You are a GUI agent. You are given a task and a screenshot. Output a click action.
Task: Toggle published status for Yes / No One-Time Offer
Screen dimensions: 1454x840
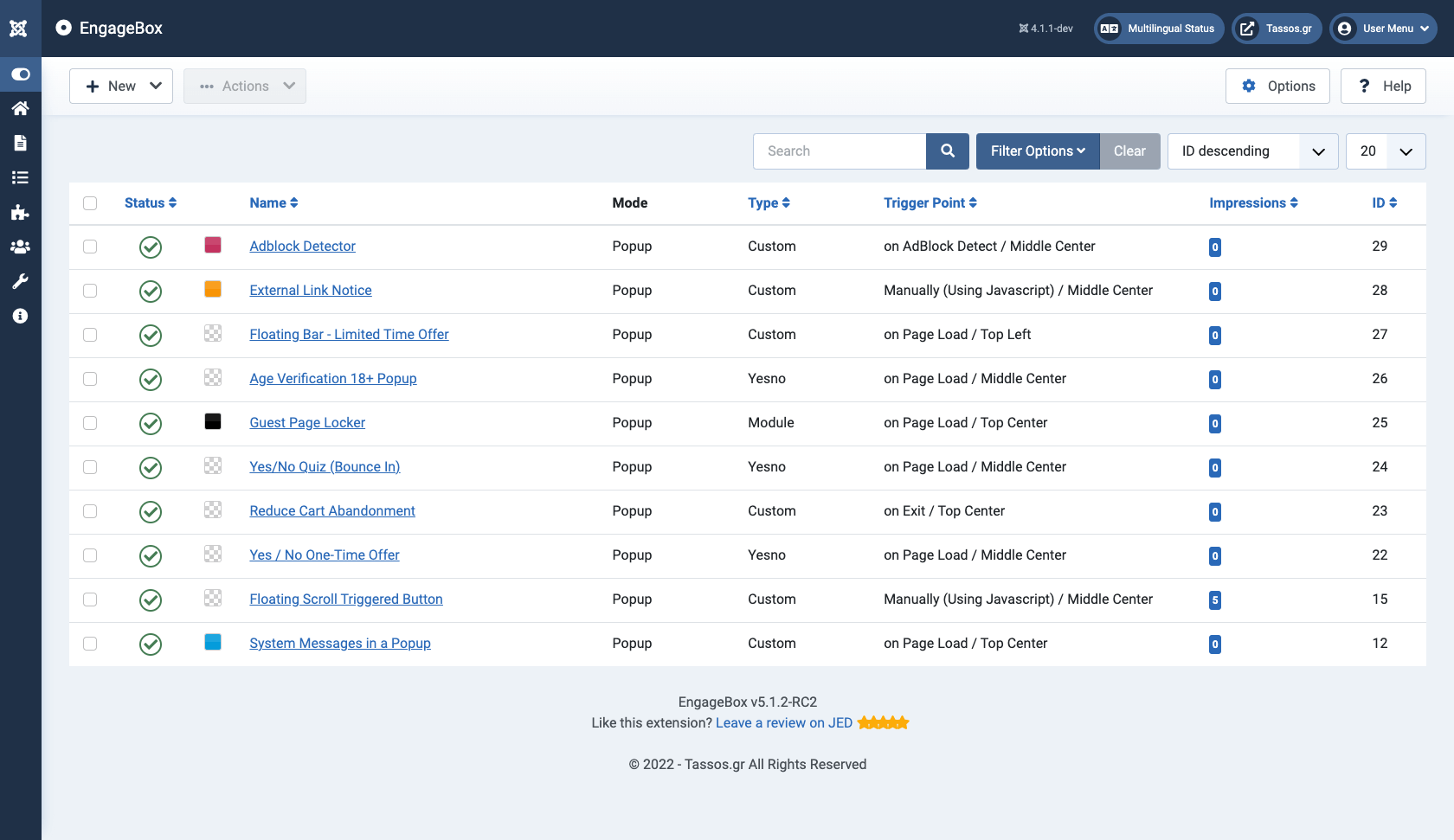[151, 556]
